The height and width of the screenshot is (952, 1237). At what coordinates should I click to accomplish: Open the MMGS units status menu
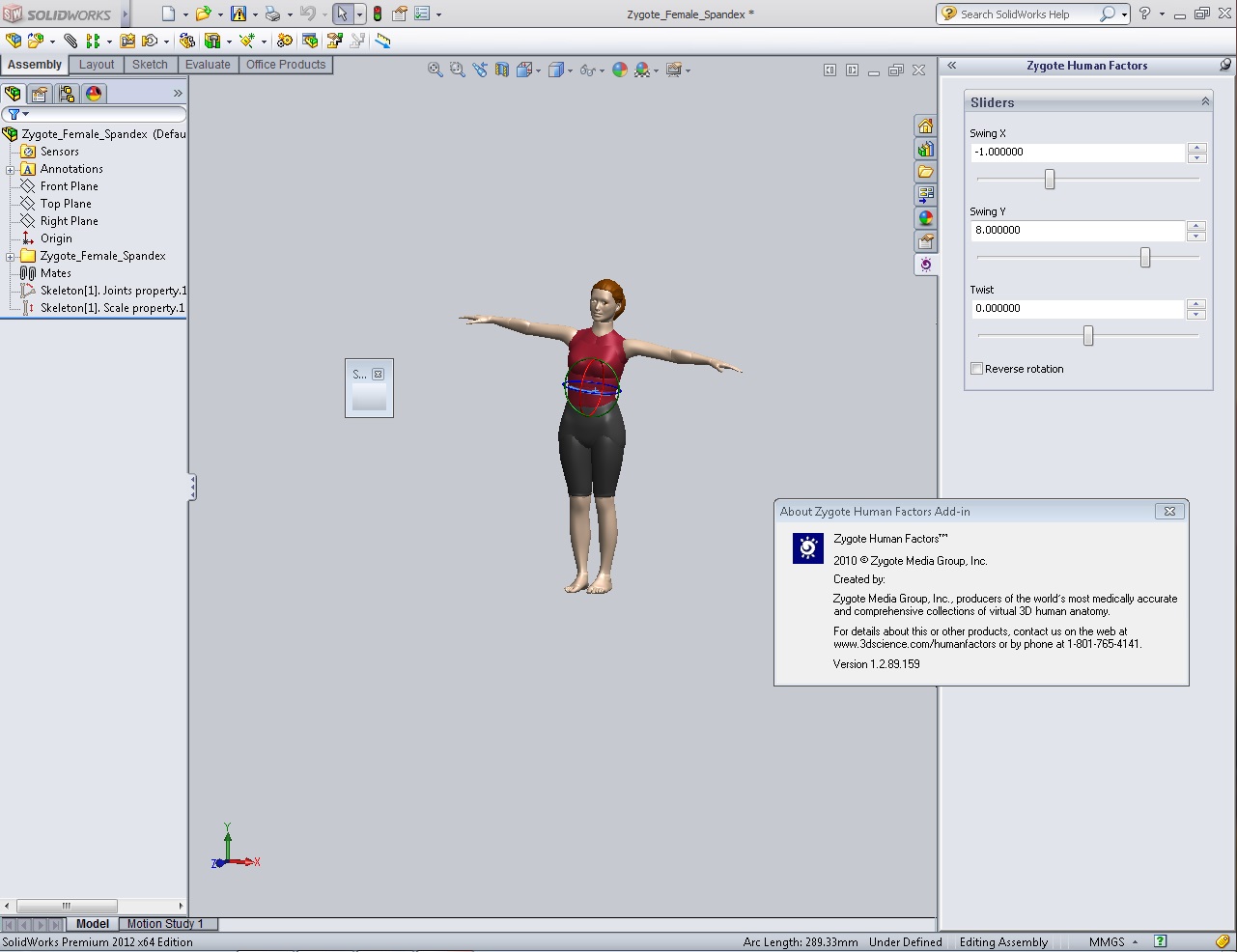coord(1113,942)
